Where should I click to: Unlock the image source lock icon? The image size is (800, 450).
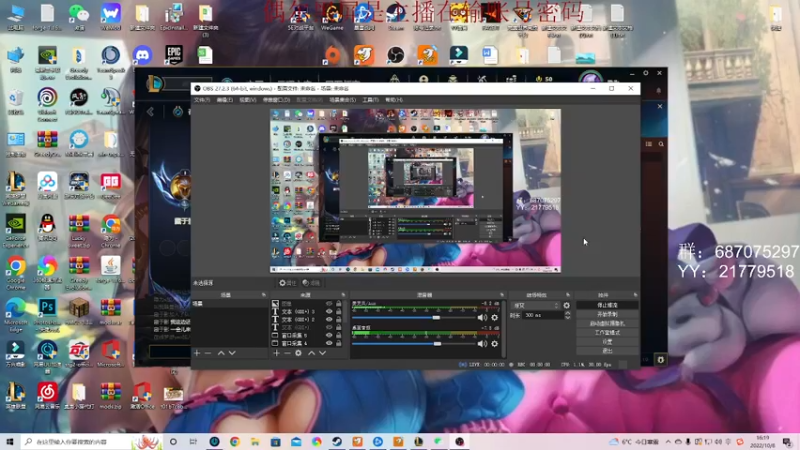click(339, 304)
